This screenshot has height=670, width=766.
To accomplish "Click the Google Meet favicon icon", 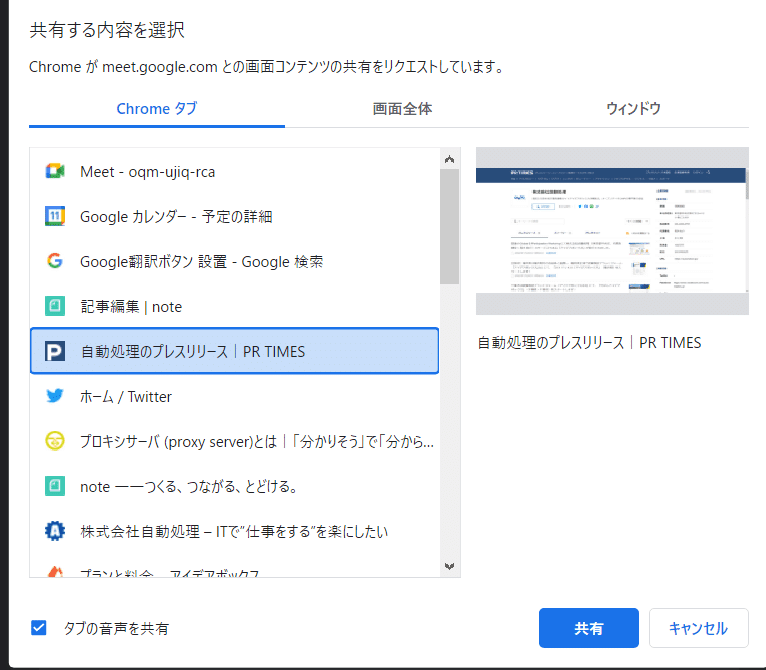I will coord(55,171).
